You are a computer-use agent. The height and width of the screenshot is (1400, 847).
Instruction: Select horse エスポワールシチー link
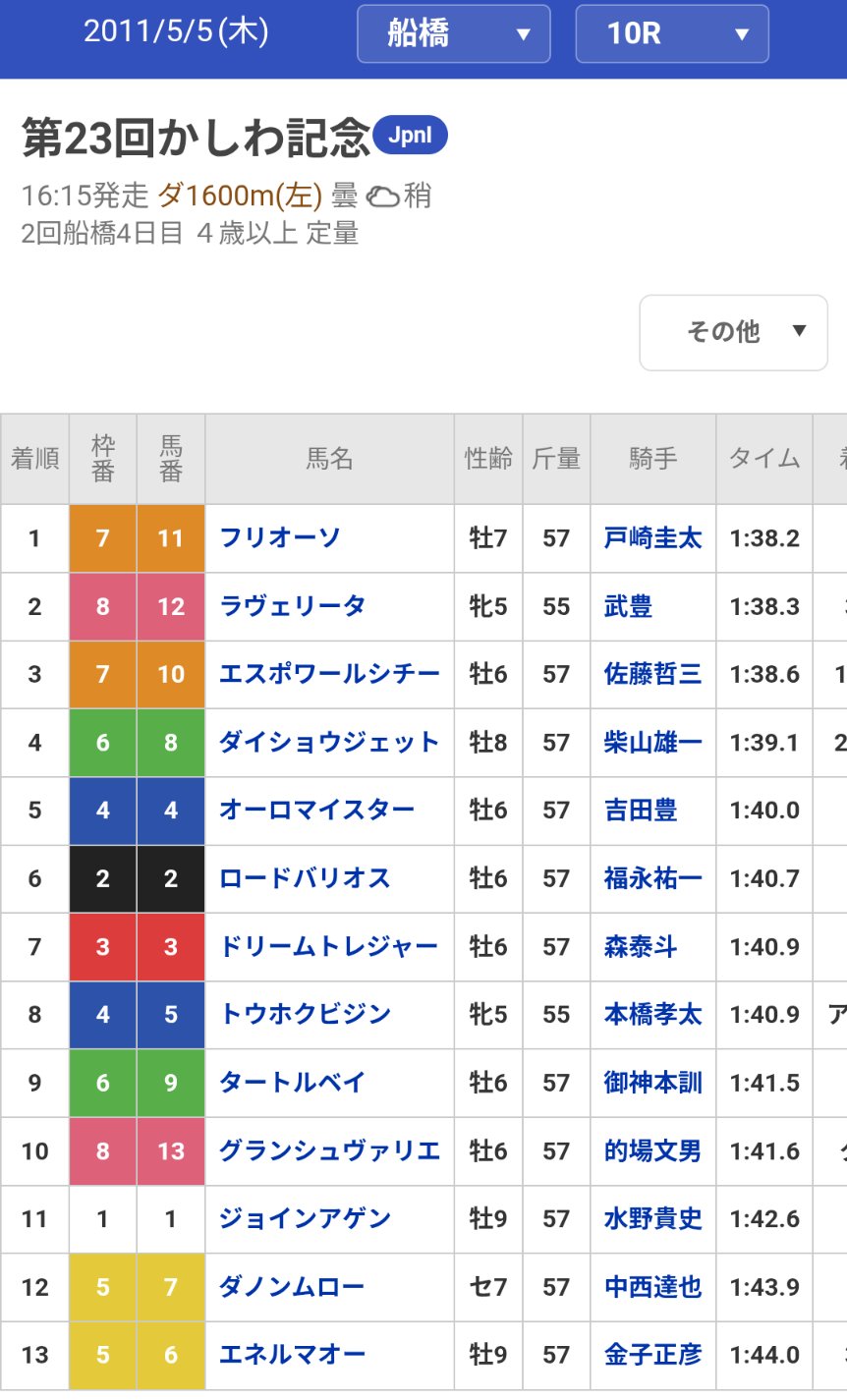click(329, 674)
